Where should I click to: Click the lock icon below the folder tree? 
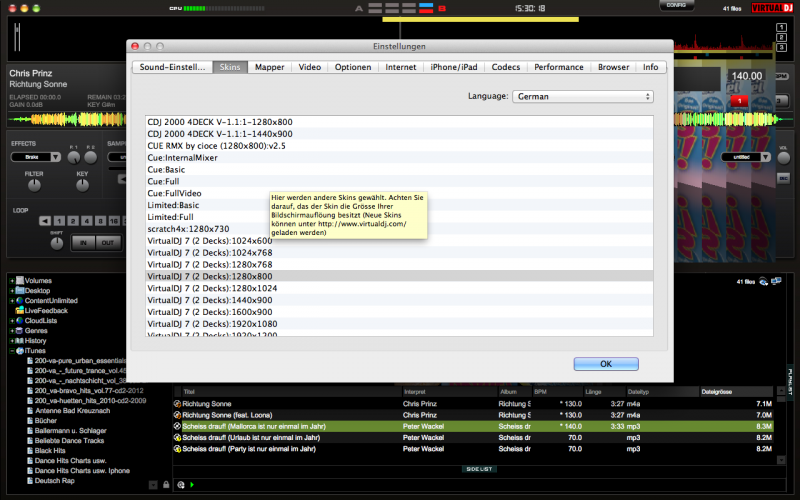click(166, 484)
